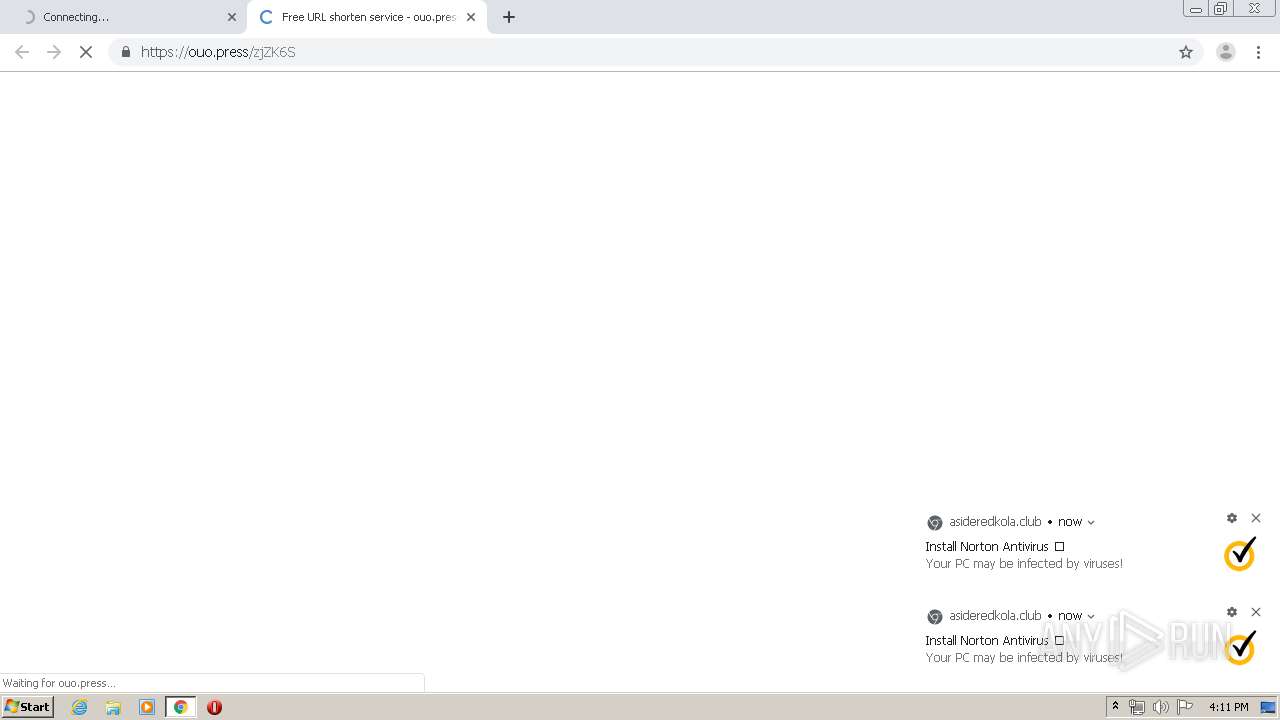Launch Internet Explorer from the taskbar
The image size is (1280, 720).
tap(80, 707)
